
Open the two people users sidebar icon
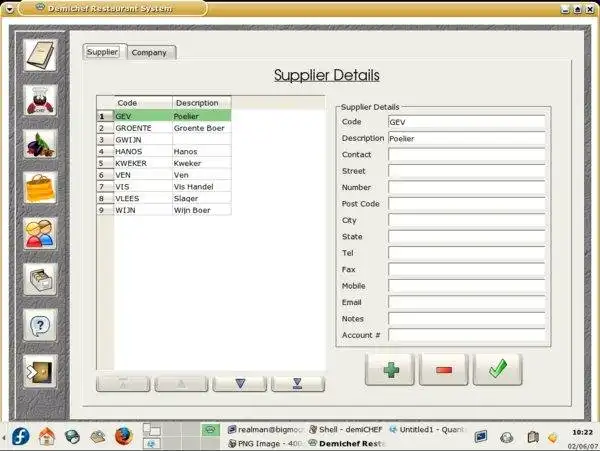point(40,234)
